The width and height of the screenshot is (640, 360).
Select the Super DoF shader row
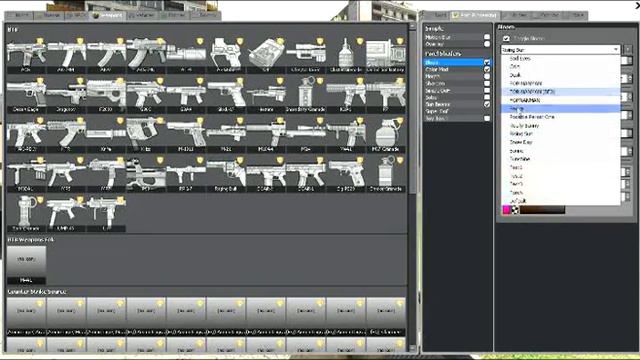tap(457, 111)
